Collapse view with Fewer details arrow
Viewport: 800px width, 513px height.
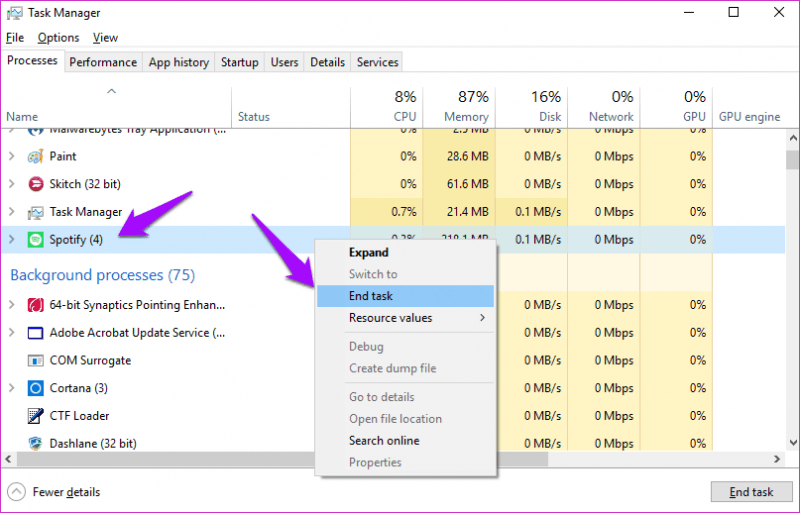(x=17, y=492)
